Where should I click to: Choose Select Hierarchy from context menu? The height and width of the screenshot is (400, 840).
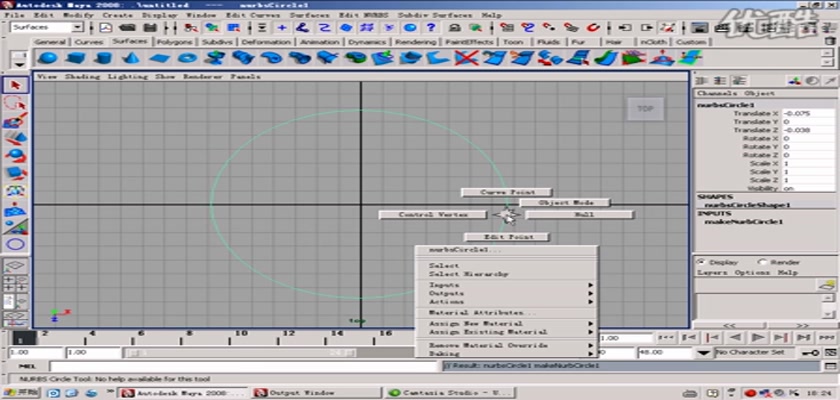pos(468,274)
